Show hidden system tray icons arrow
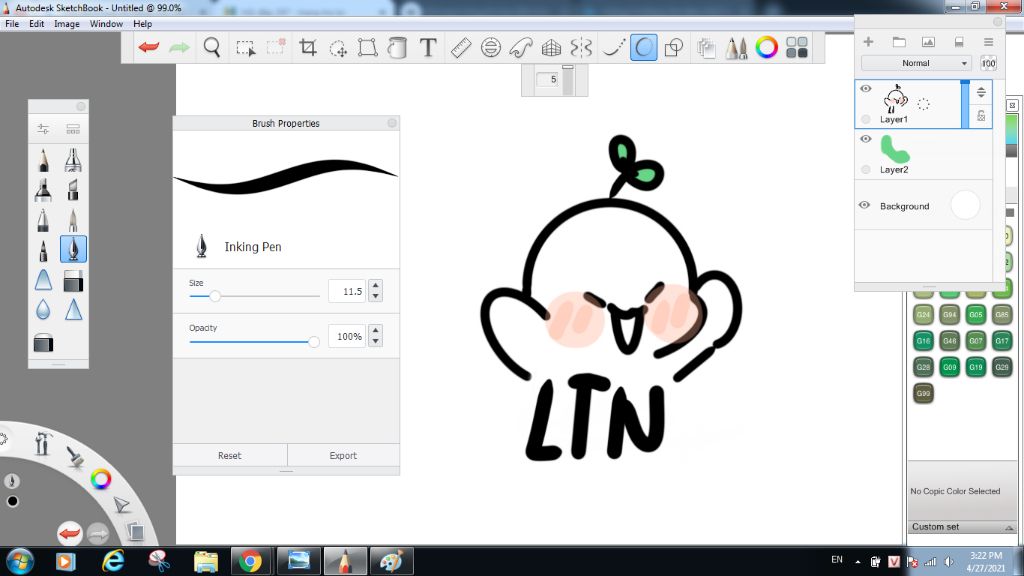The width and height of the screenshot is (1024, 576). [x=857, y=562]
